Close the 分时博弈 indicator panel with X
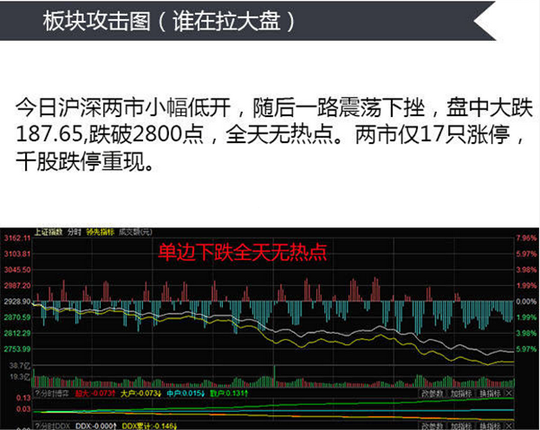The height and width of the screenshot is (430, 540). (509, 393)
